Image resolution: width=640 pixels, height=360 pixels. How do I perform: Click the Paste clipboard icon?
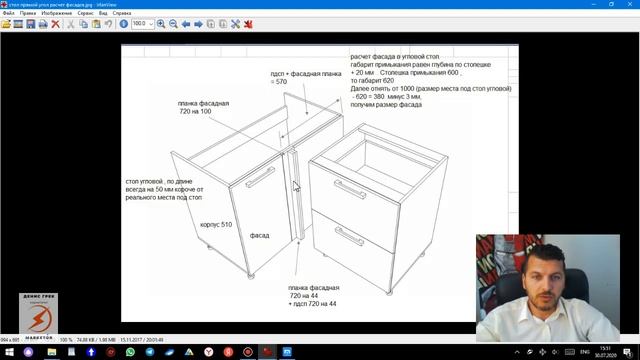pos(96,24)
